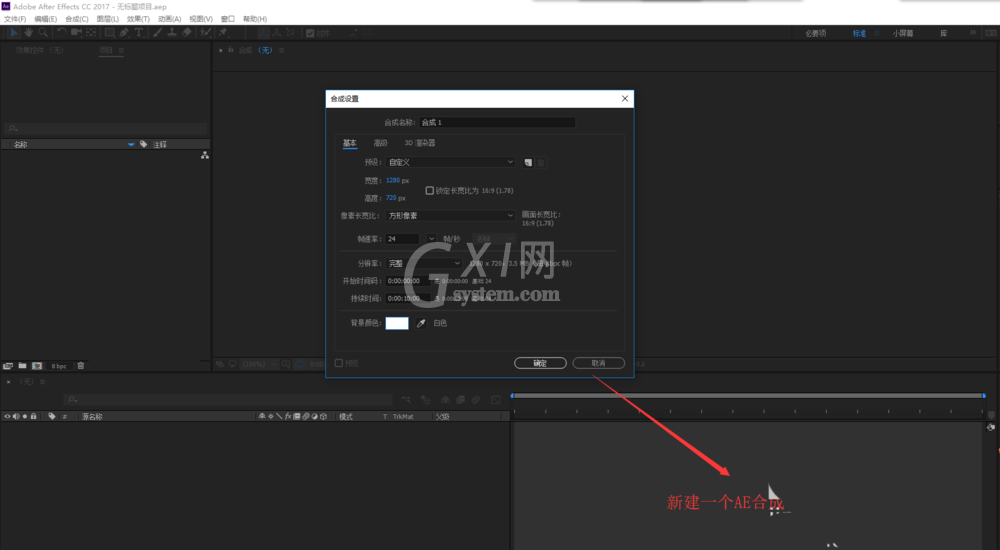Image resolution: width=1000 pixels, height=550 pixels.
Task: Toggle the timeline lock column header
Action: [x=34, y=416]
